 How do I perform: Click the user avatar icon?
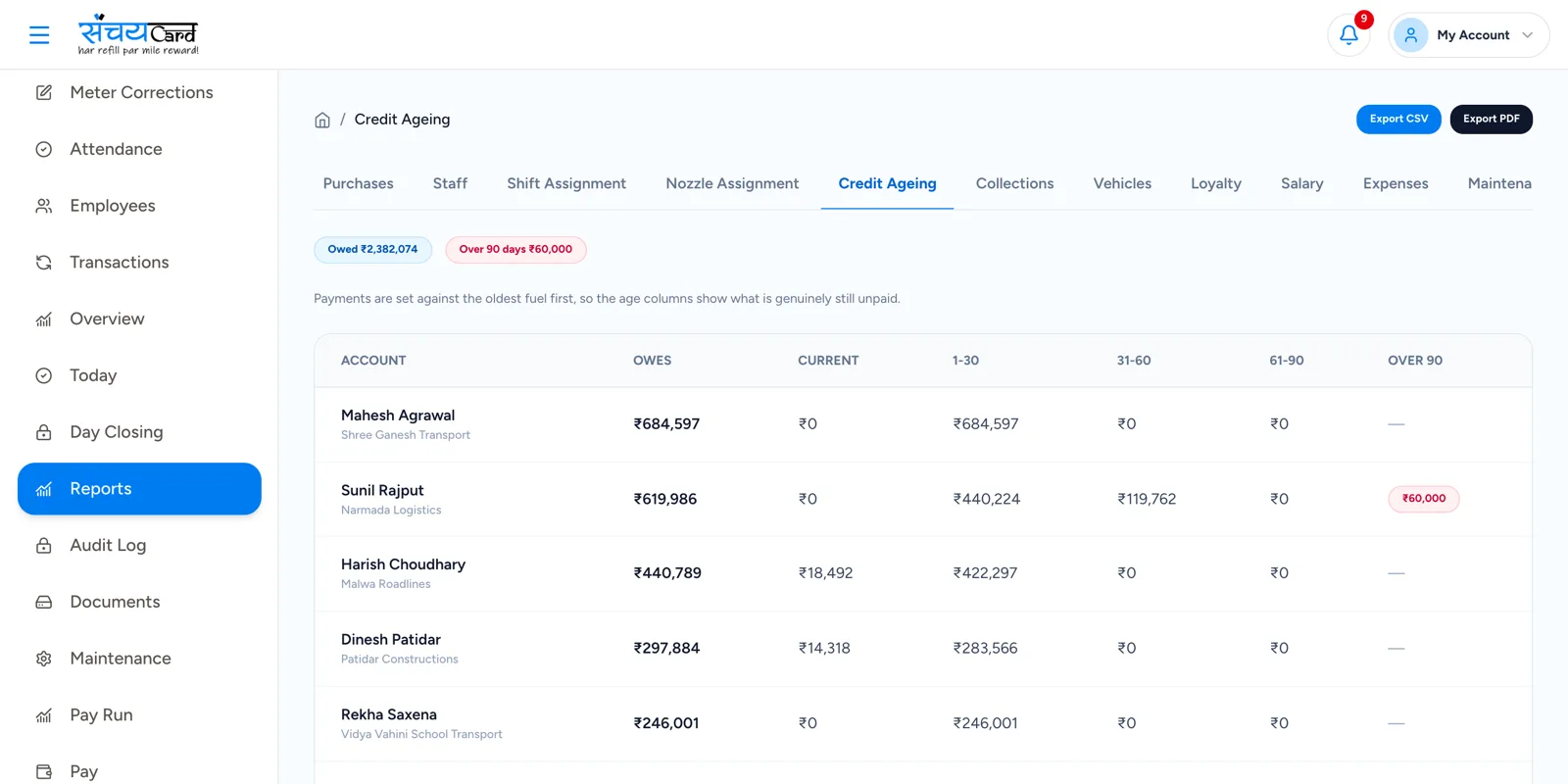1410,35
